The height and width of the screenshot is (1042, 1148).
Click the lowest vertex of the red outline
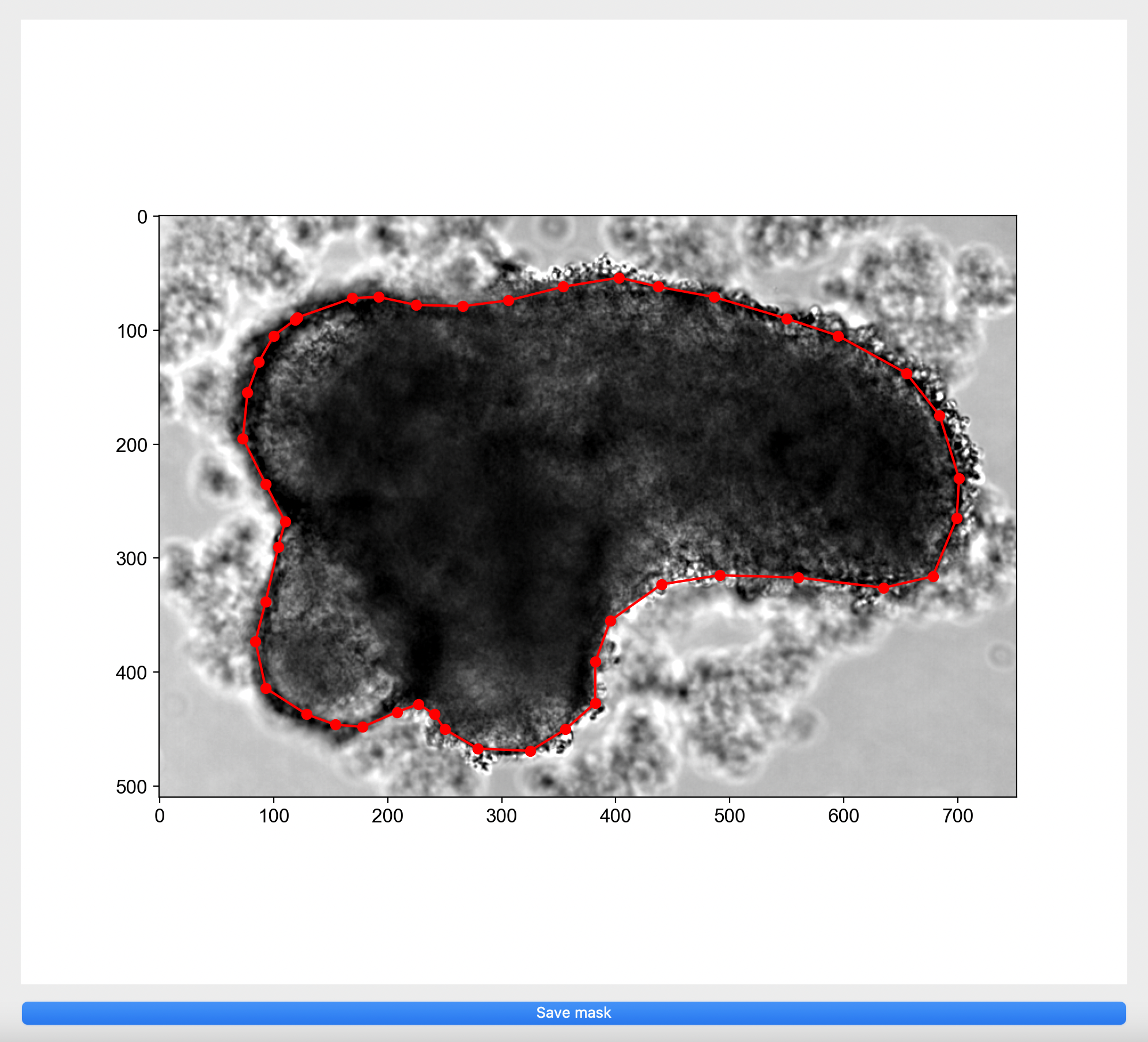pyautogui.click(x=530, y=751)
